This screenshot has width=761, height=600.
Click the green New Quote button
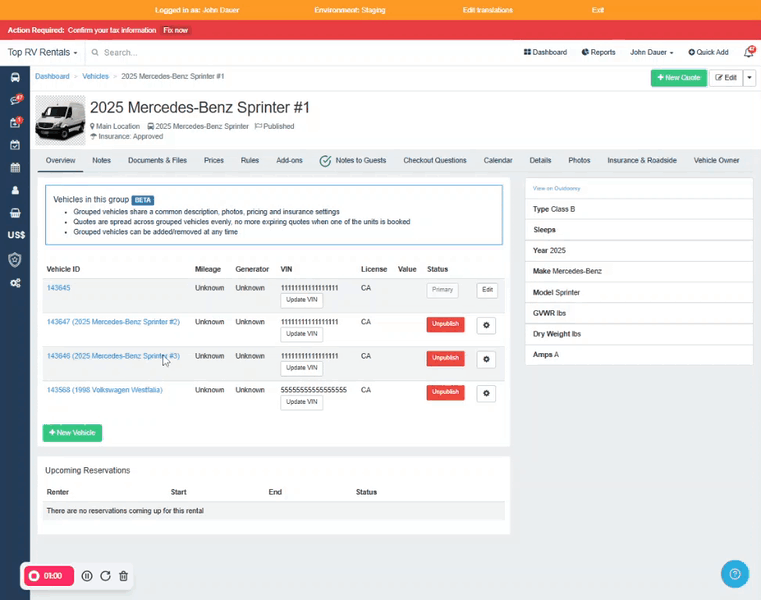[x=678, y=77]
